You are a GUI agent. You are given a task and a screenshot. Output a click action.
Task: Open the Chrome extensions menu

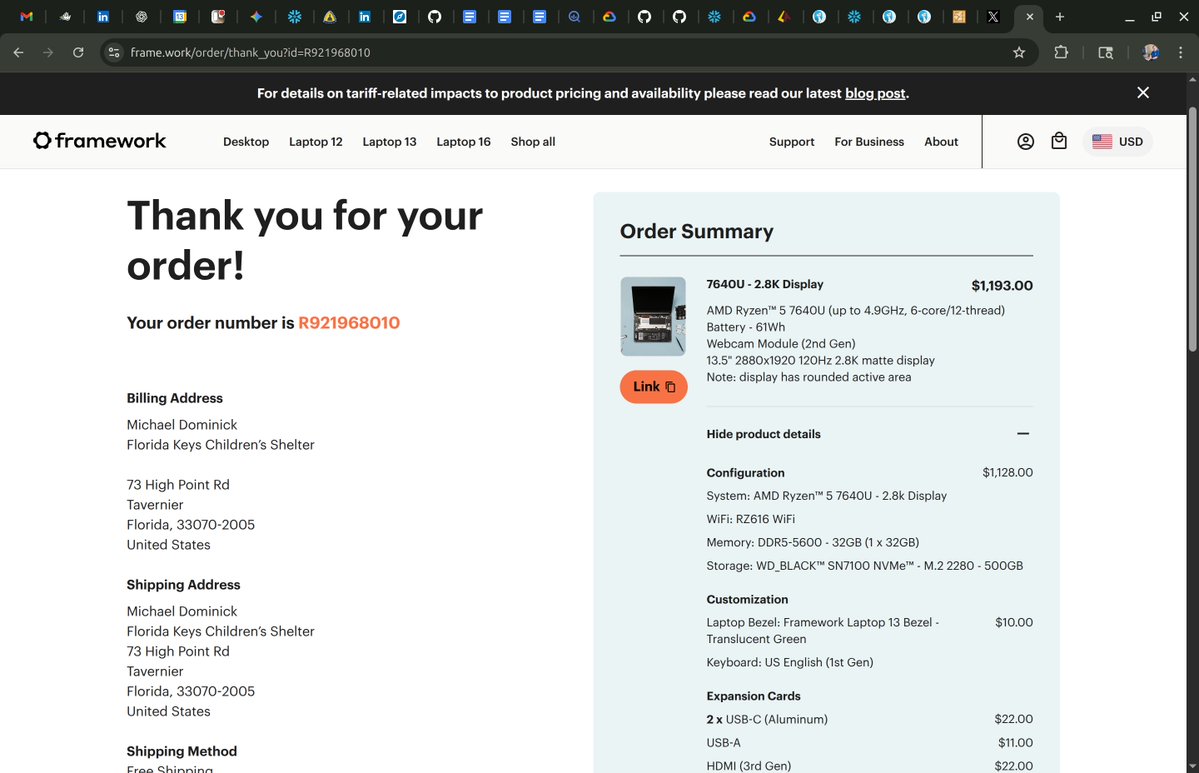click(x=1061, y=53)
